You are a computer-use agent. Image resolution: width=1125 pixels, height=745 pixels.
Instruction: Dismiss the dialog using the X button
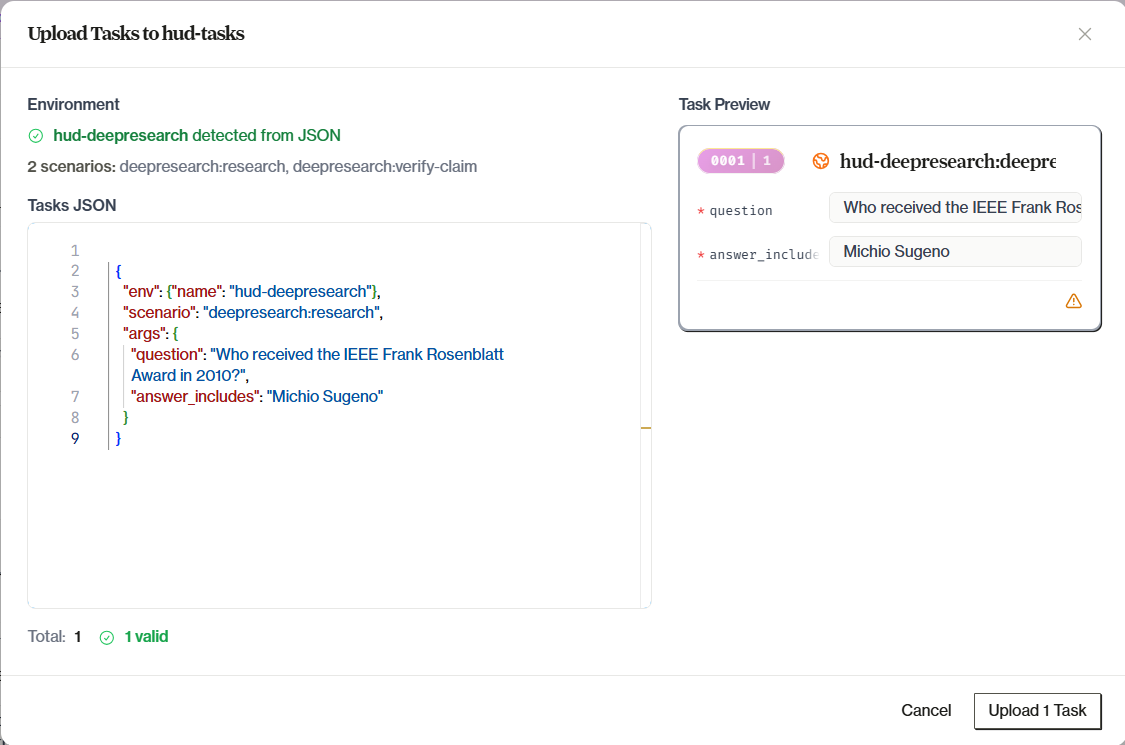(1084, 33)
